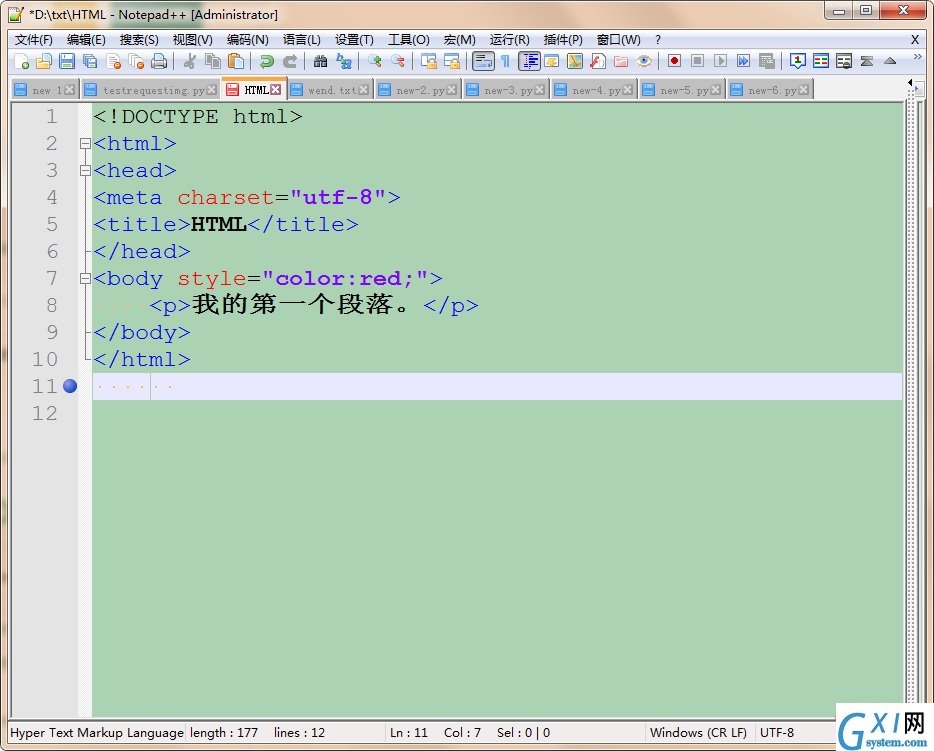The image size is (934, 751).
Task: Cut selection using the scissors icon
Action: coord(189,61)
